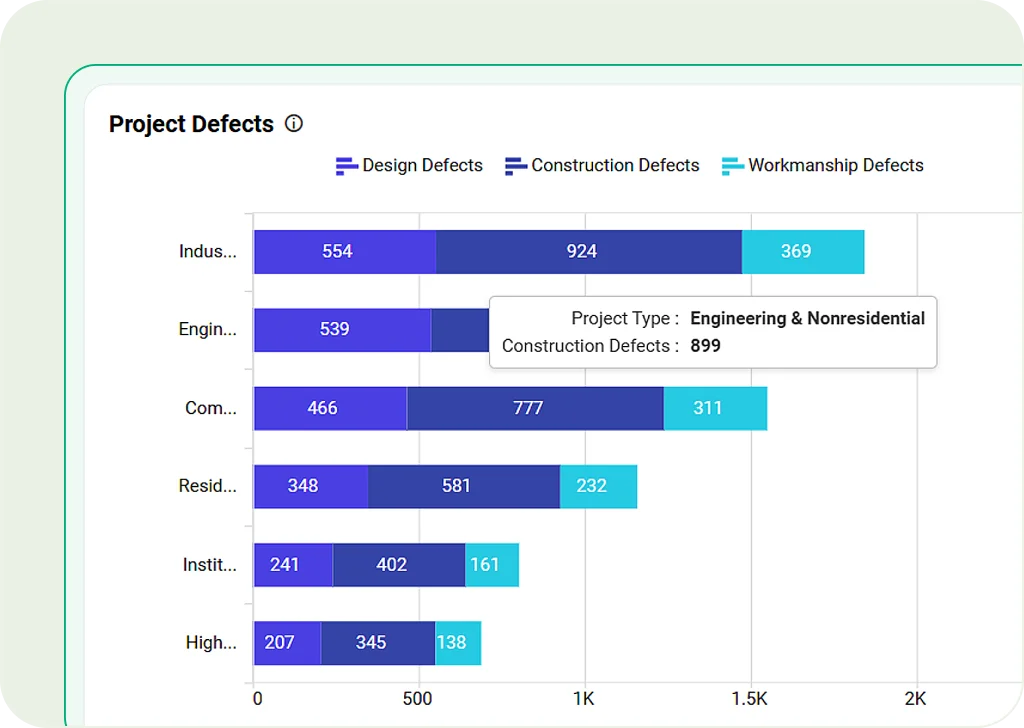Toggle Design Defects series via legend label
This screenshot has height=728, width=1024.
pos(422,166)
